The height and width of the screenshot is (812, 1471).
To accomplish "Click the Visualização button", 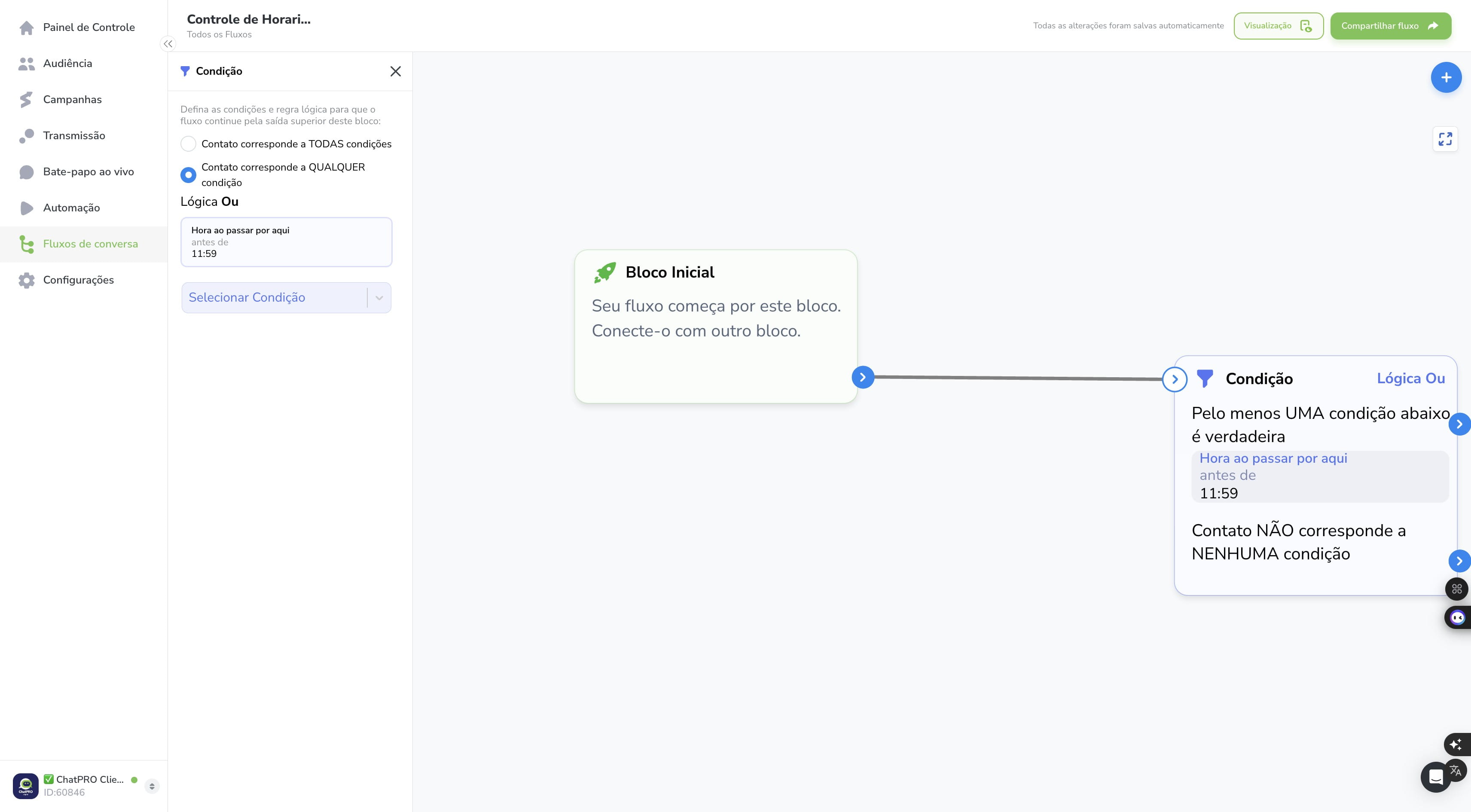I will point(1278,26).
